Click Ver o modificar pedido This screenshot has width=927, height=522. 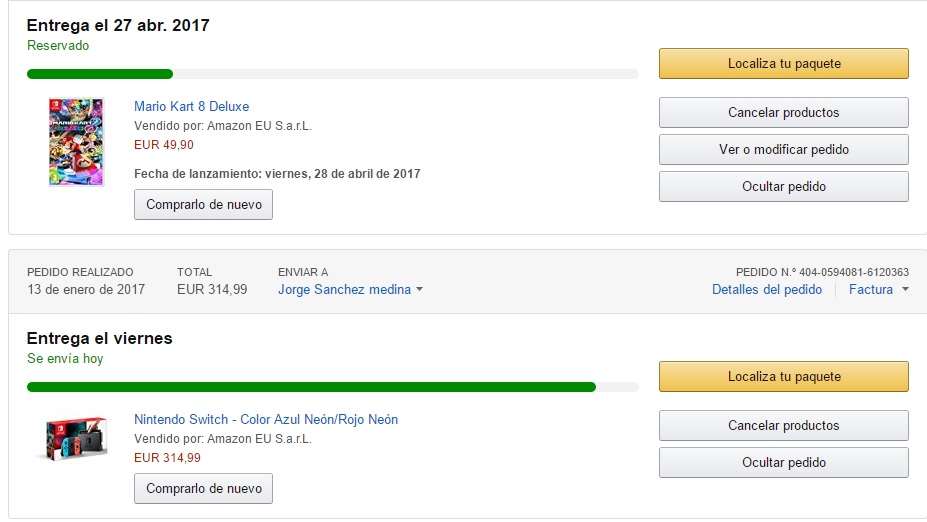pyautogui.click(x=783, y=150)
